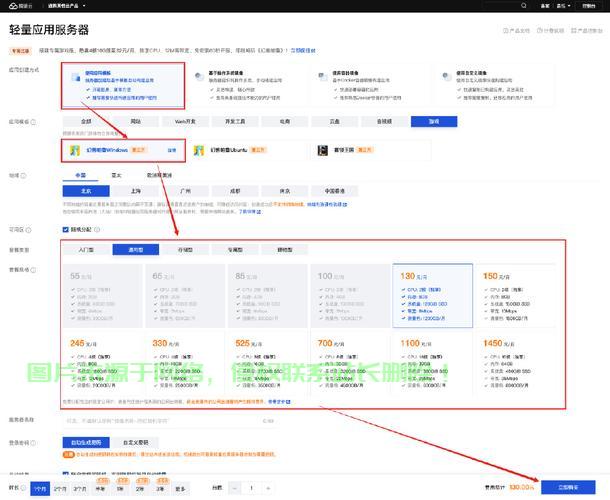Select the custom password option
This screenshot has height=500, width=610.
coord(135,442)
